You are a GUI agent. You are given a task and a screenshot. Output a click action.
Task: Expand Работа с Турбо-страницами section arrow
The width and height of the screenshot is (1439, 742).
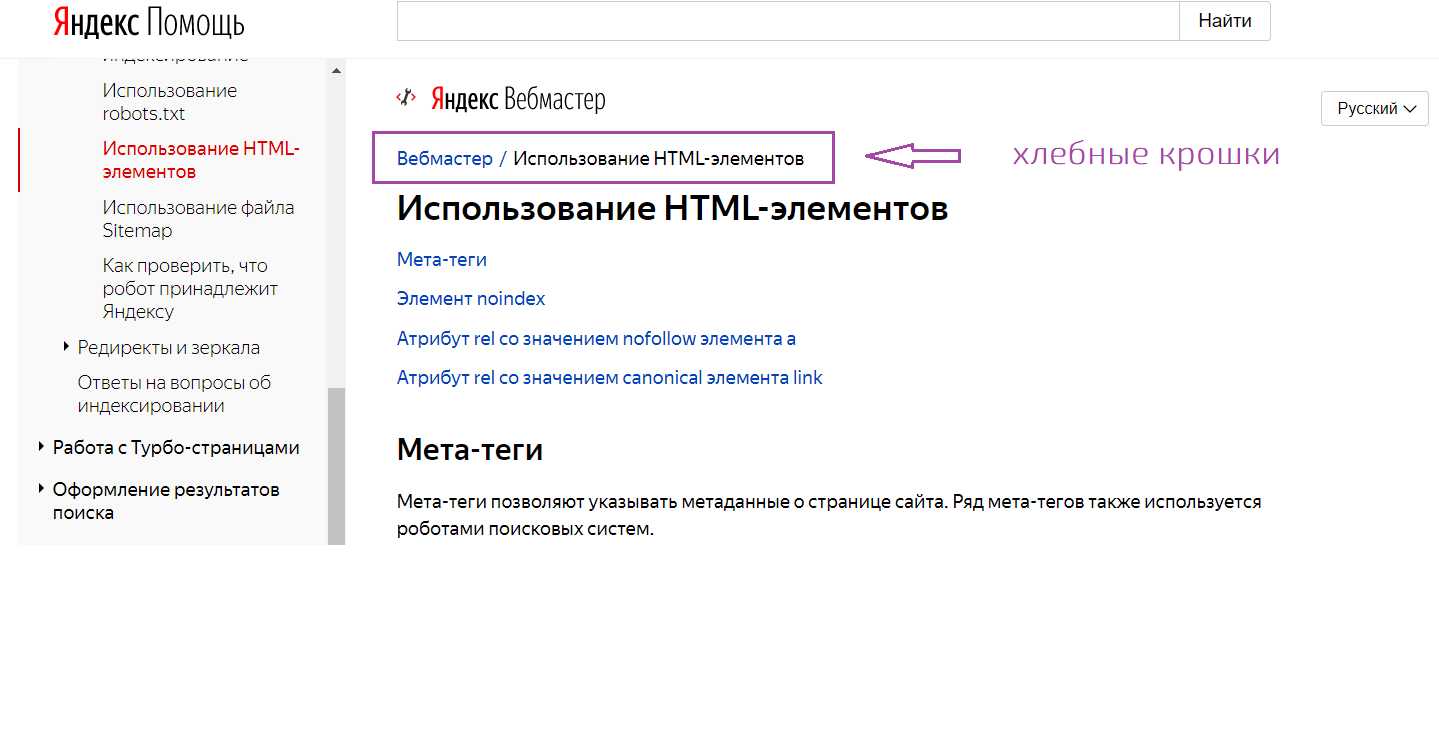click(x=41, y=447)
